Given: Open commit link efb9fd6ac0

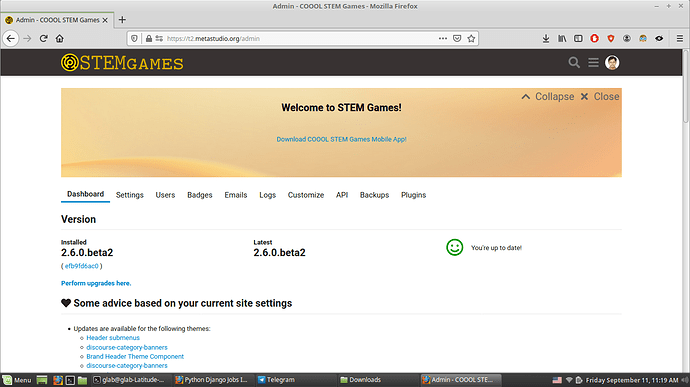Looking at the screenshot, I should (81, 266).
